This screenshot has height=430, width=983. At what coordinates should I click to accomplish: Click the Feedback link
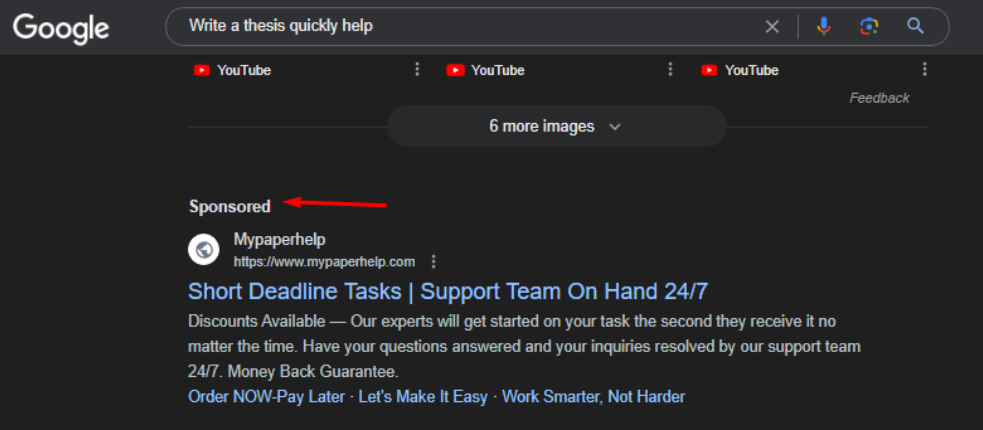(x=879, y=98)
